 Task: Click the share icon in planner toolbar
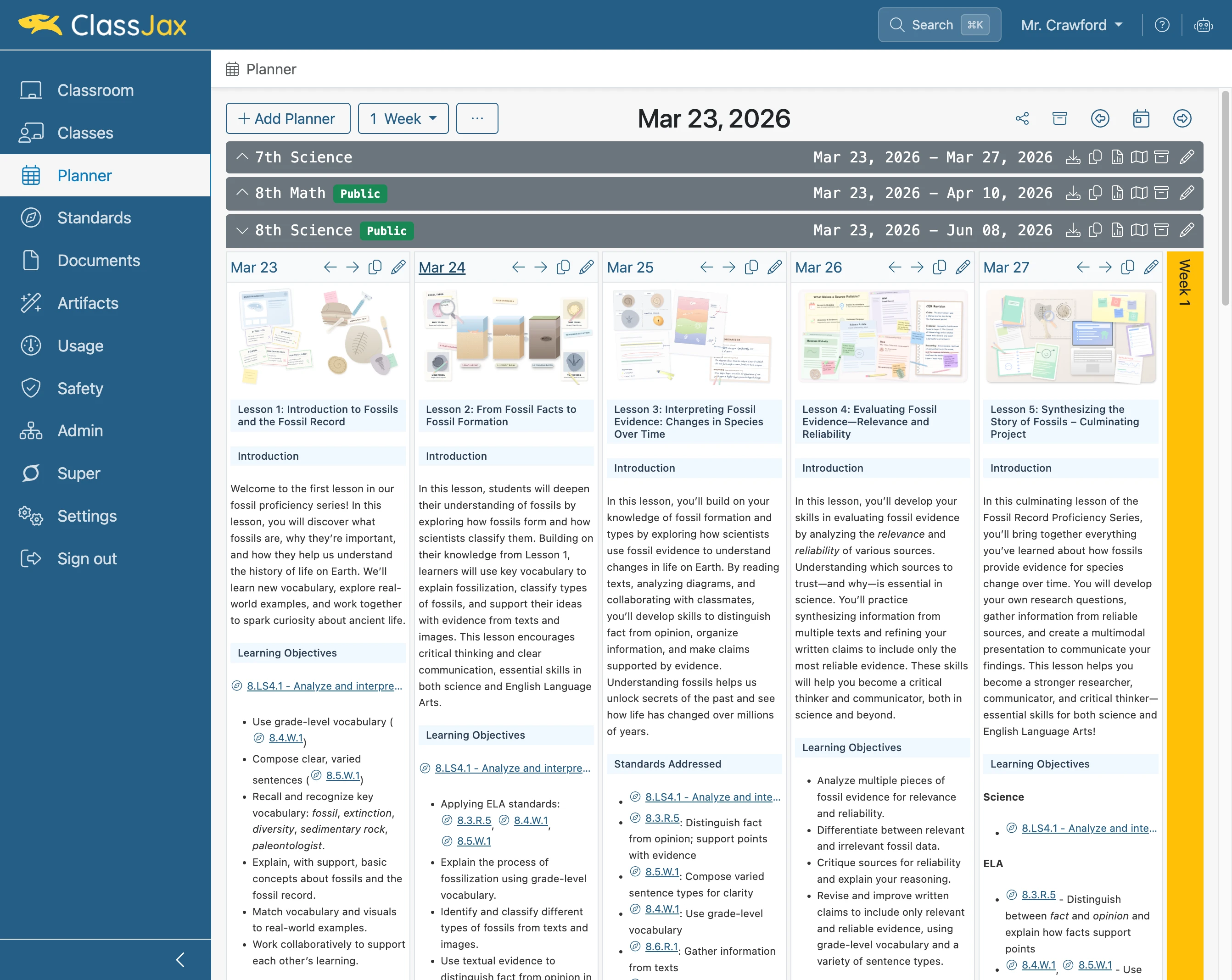1022,118
